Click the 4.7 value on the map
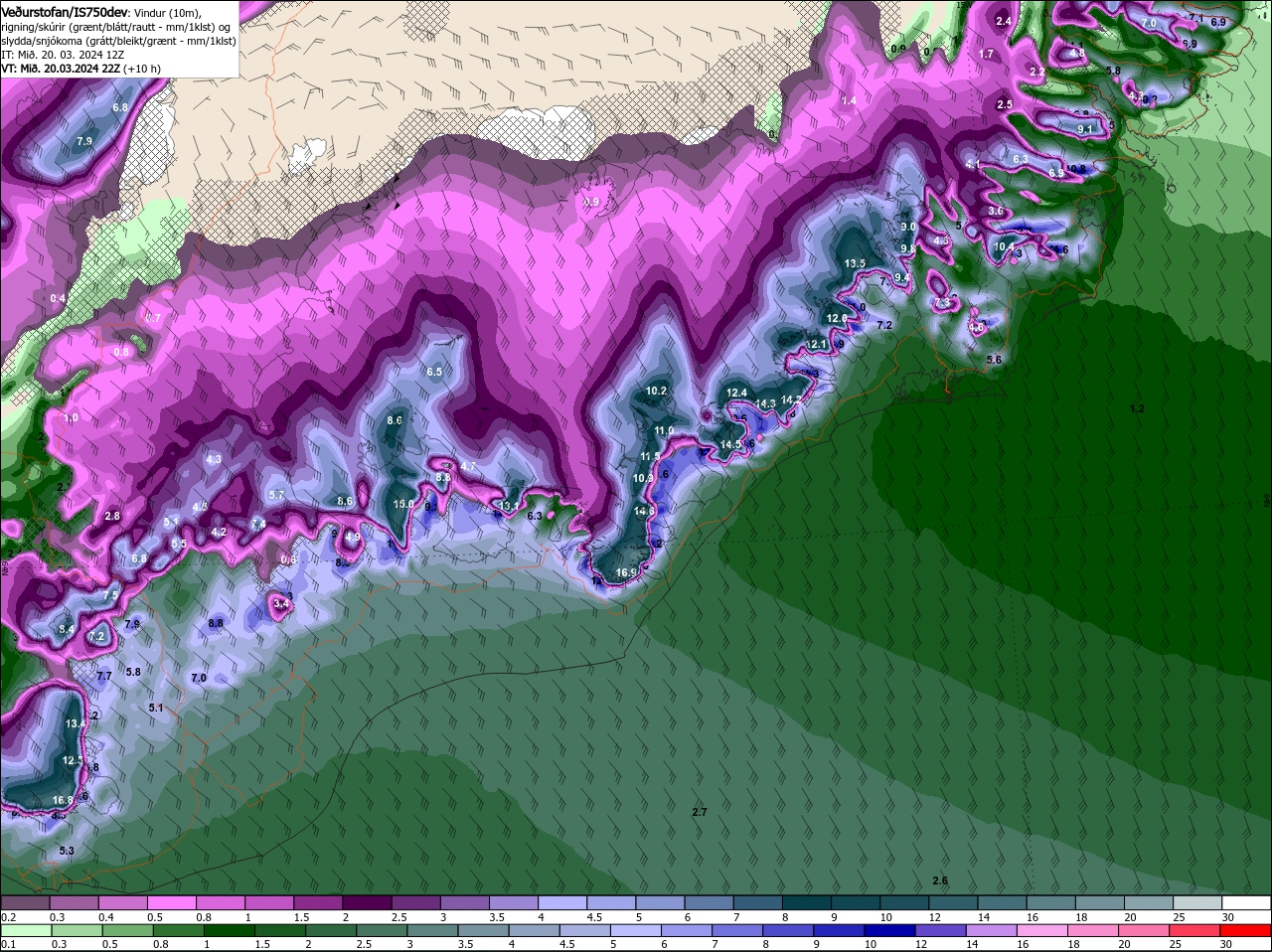 coord(469,466)
